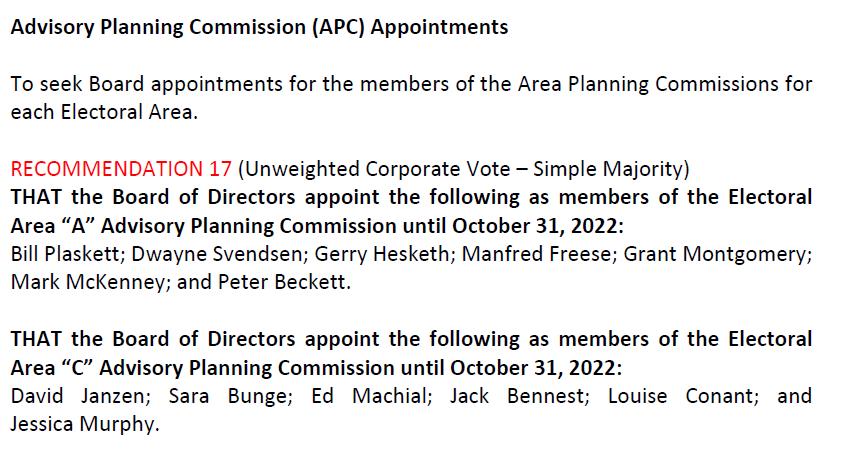
Task: Click on Ed Machial's name
Action: coord(369,396)
